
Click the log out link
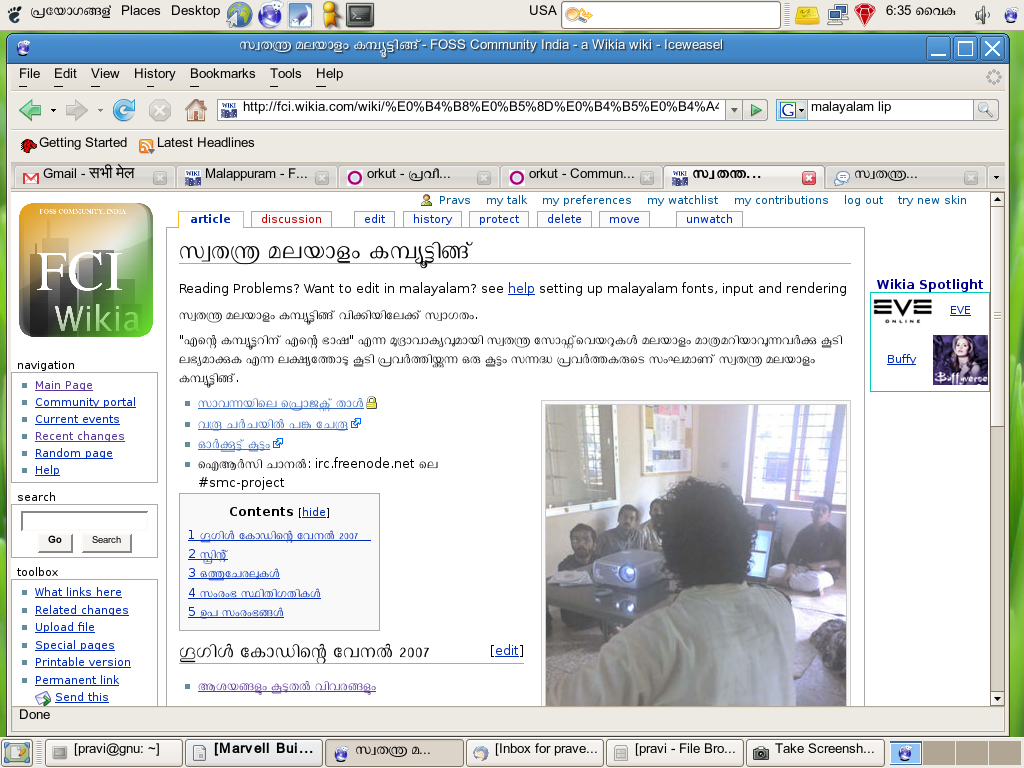click(863, 200)
